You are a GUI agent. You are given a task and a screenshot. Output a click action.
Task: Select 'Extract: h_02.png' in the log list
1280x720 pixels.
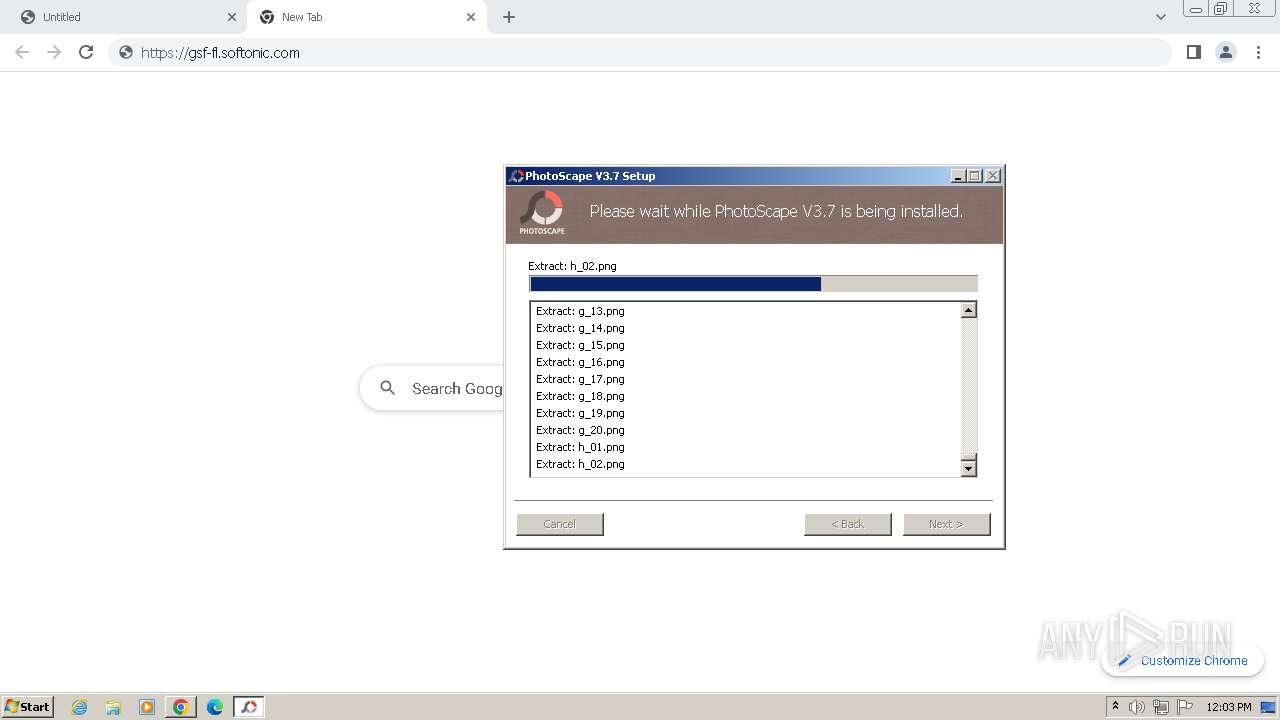point(580,464)
